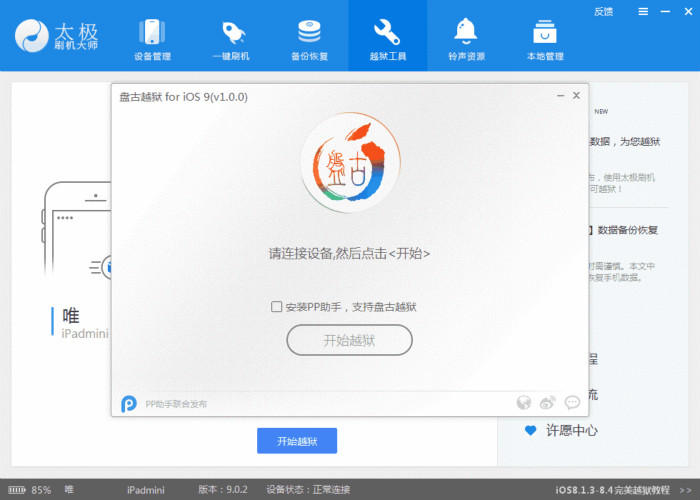Viewport: 700px width, 500px height.
Task: Click the iPad device illustration
Action: coord(77,230)
